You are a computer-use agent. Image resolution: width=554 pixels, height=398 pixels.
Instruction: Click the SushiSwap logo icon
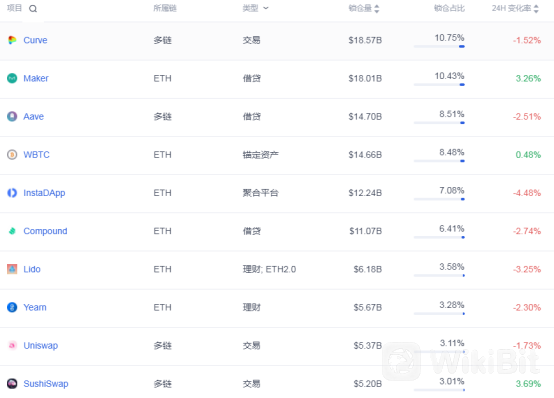point(12,384)
